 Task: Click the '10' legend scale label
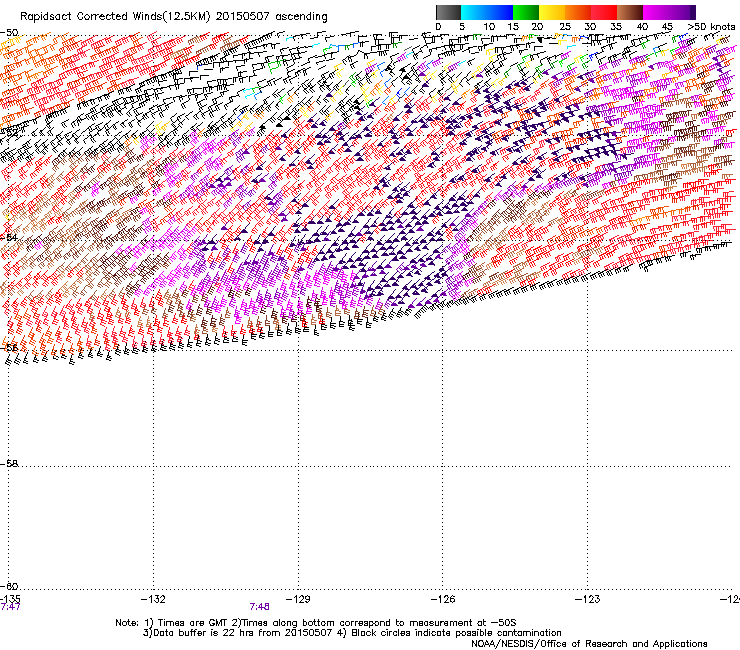(x=489, y=27)
